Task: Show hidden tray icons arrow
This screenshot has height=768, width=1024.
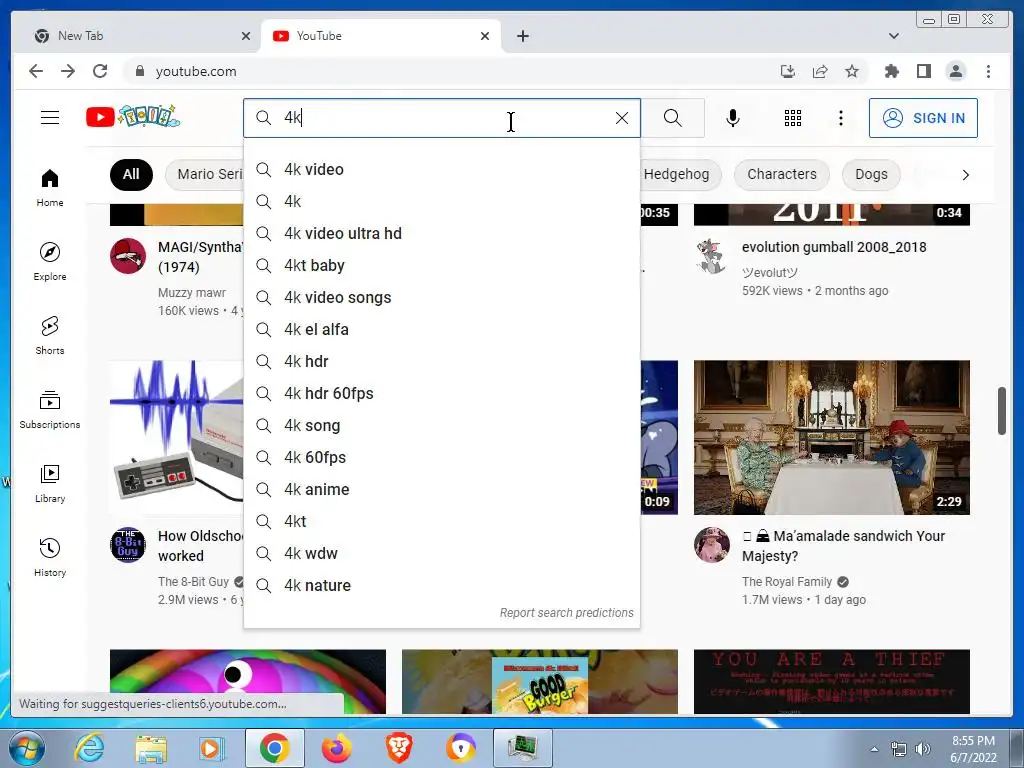Action: [x=874, y=749]
